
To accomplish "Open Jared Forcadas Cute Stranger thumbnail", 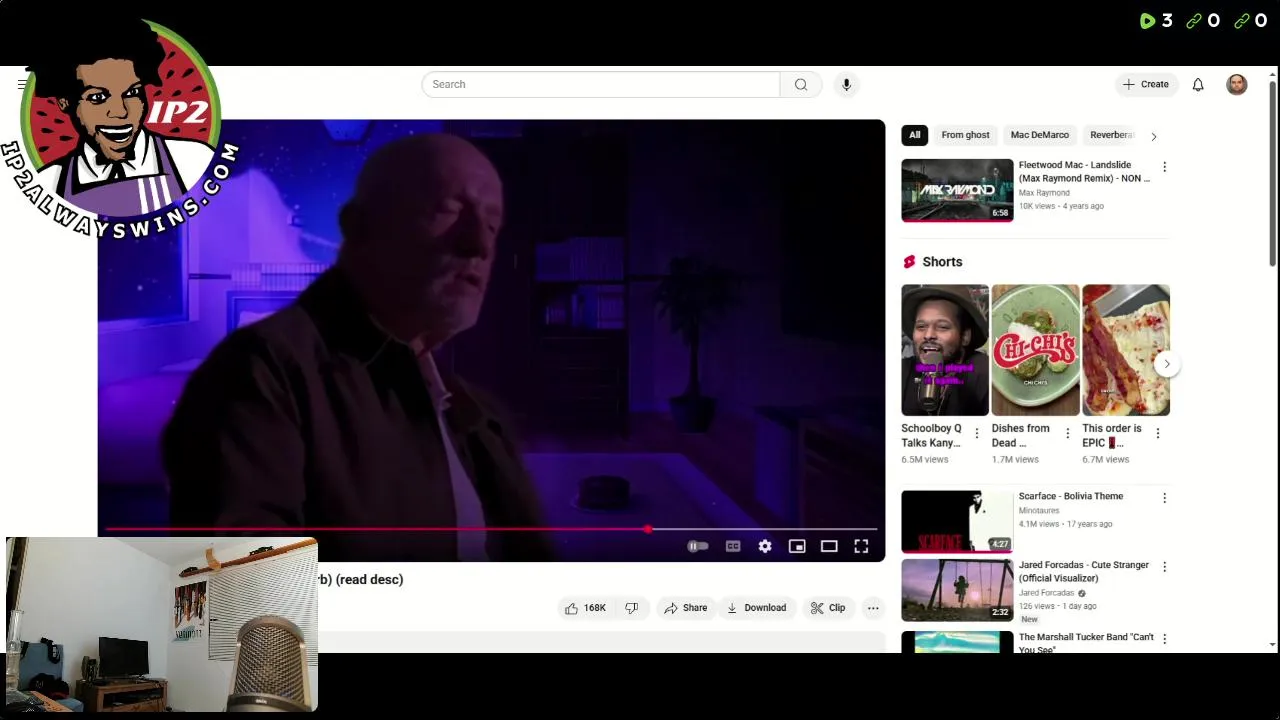I will coord(957,590).
